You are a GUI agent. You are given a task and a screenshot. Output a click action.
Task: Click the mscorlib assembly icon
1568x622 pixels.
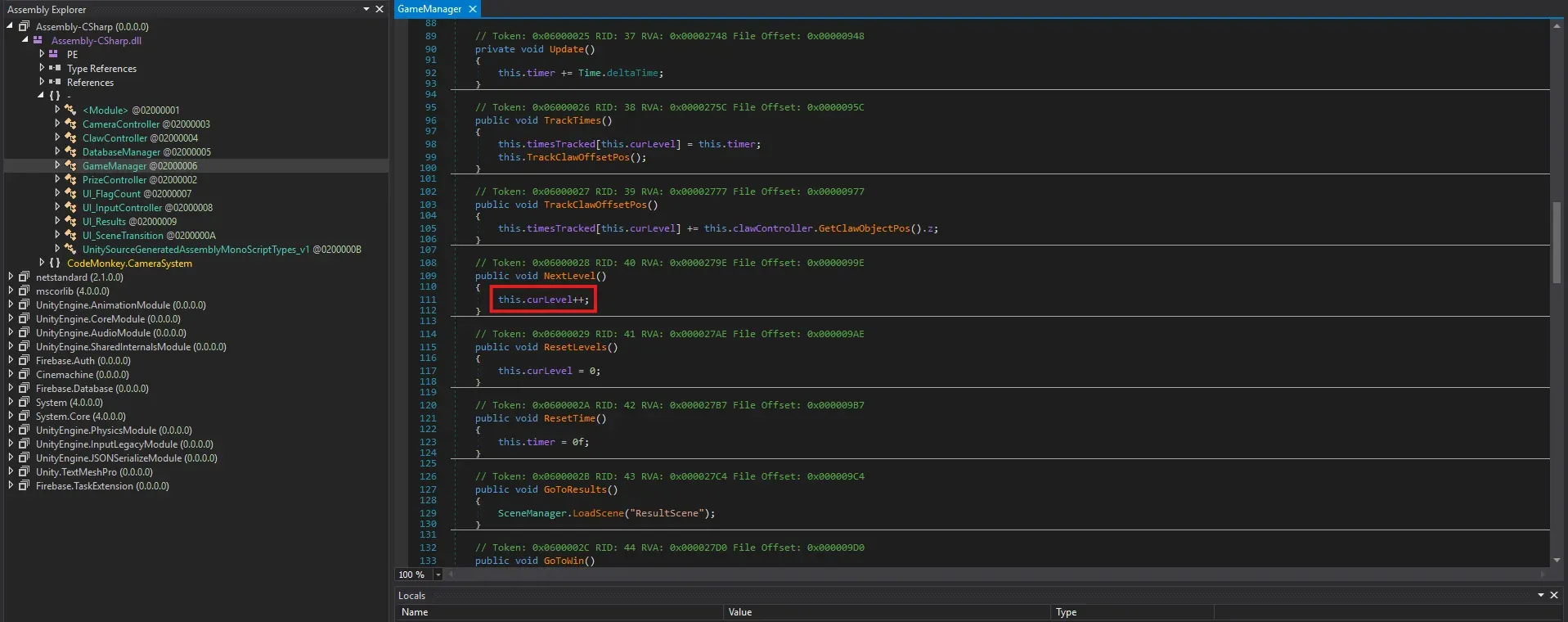tap(25, 291)
